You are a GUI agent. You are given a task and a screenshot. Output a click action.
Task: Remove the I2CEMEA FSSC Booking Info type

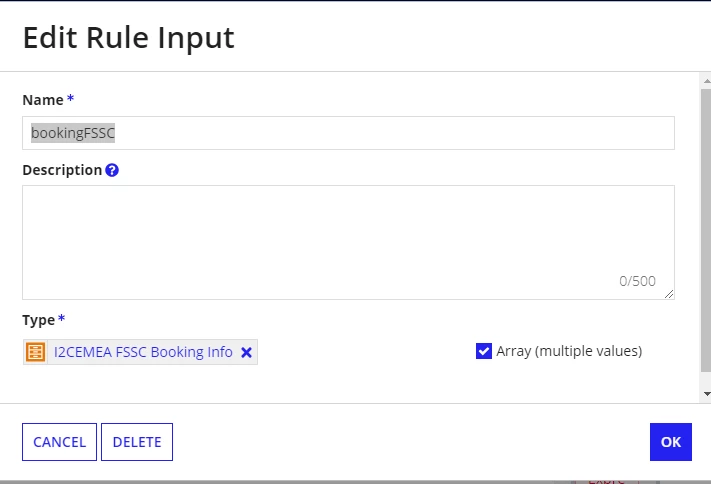coord(246,352)
